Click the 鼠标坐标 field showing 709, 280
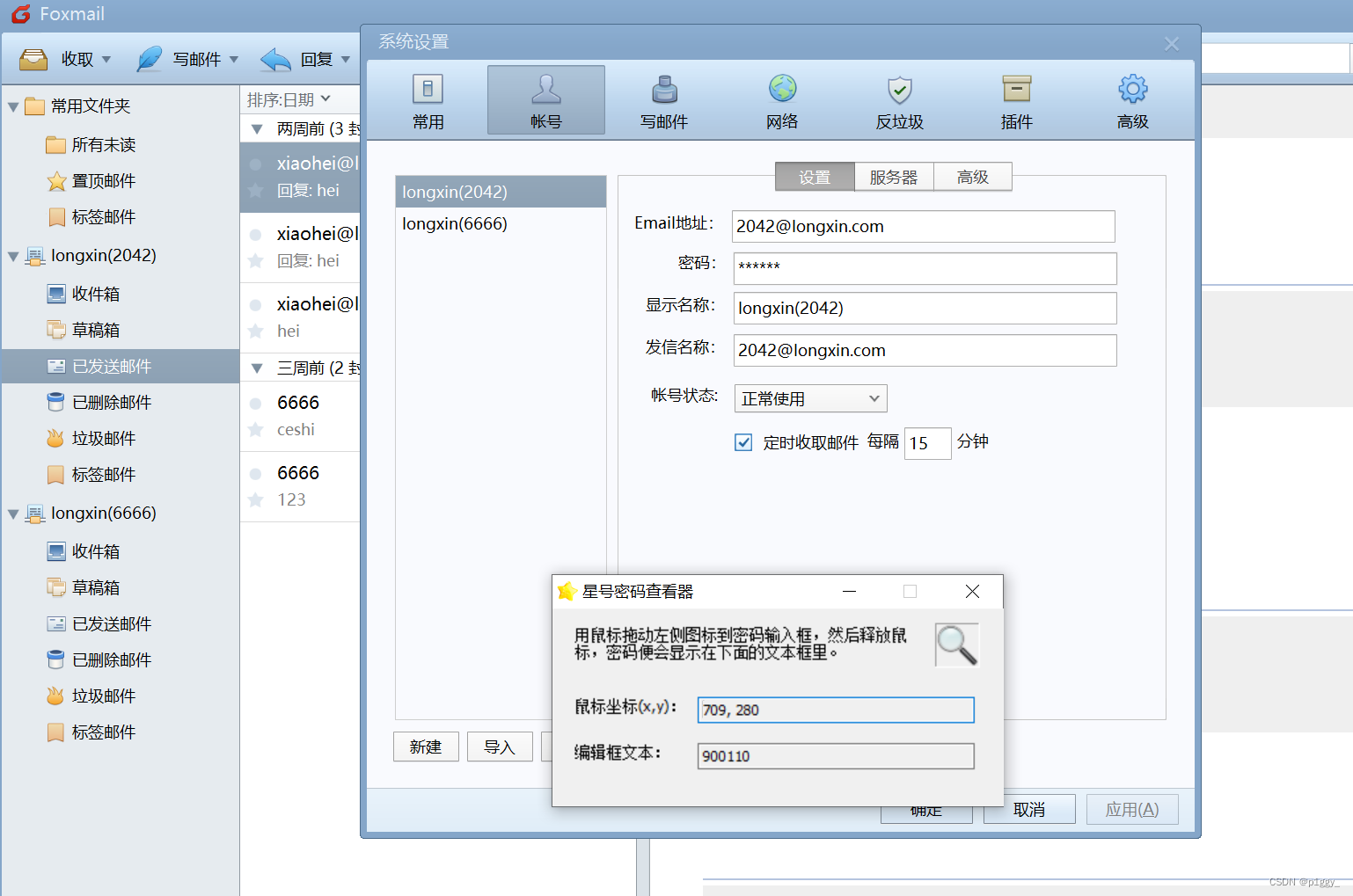Viewport: 1353px width, 896px height. [x=836, y=710]
